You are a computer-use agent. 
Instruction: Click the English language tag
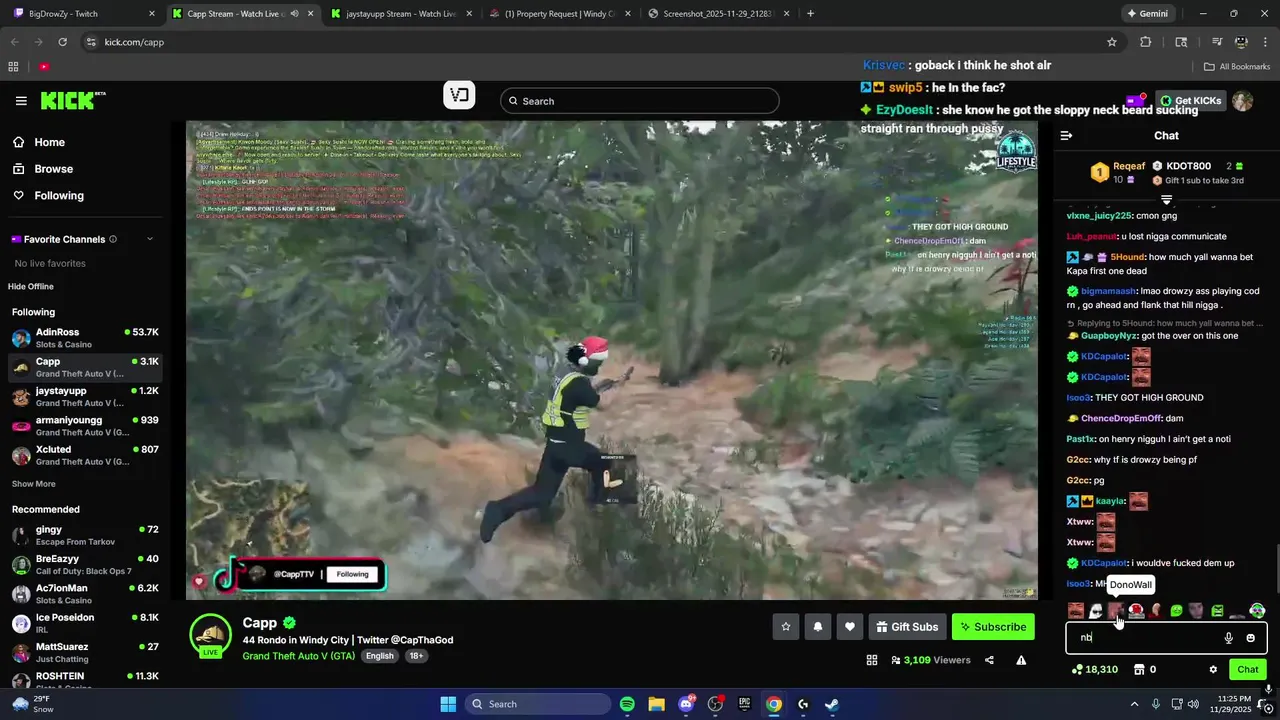point(380,656)
